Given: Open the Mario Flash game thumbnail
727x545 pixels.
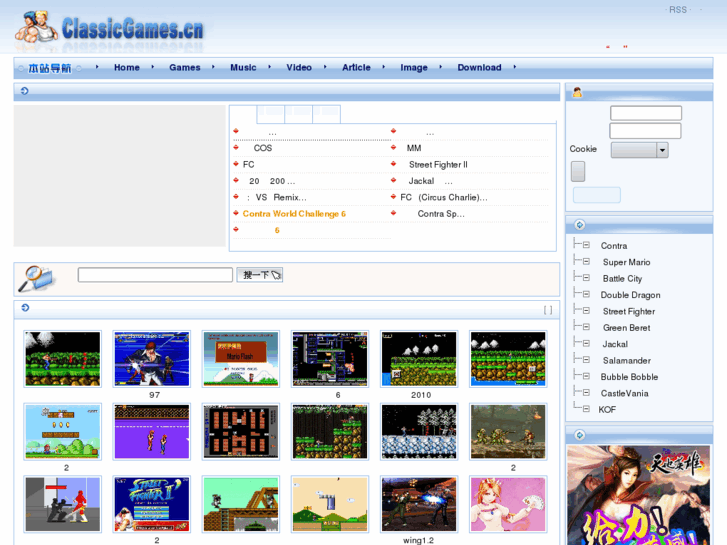Looking at the screenshot, I should (241, 359).
